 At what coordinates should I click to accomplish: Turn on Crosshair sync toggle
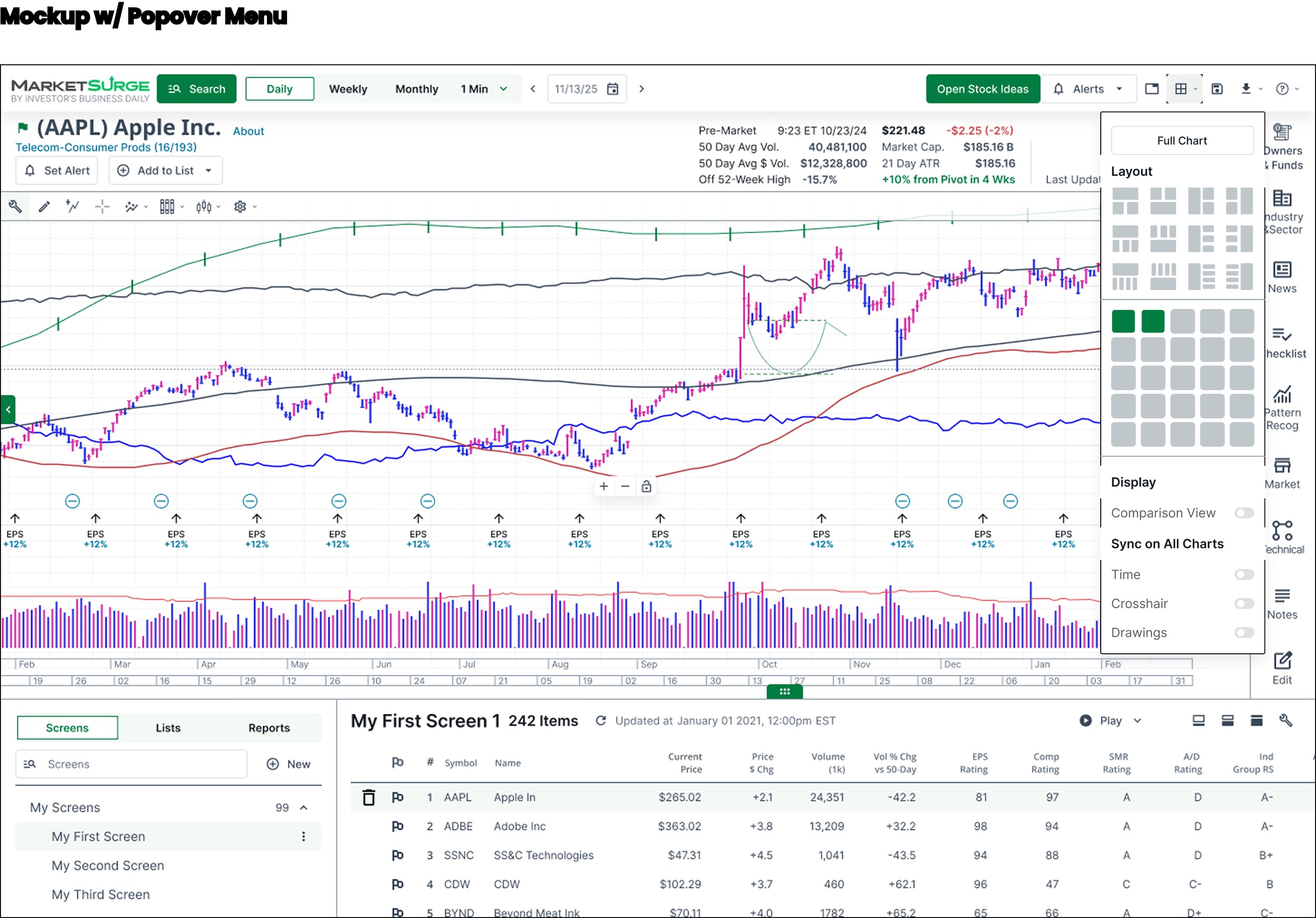(1244, 603)
